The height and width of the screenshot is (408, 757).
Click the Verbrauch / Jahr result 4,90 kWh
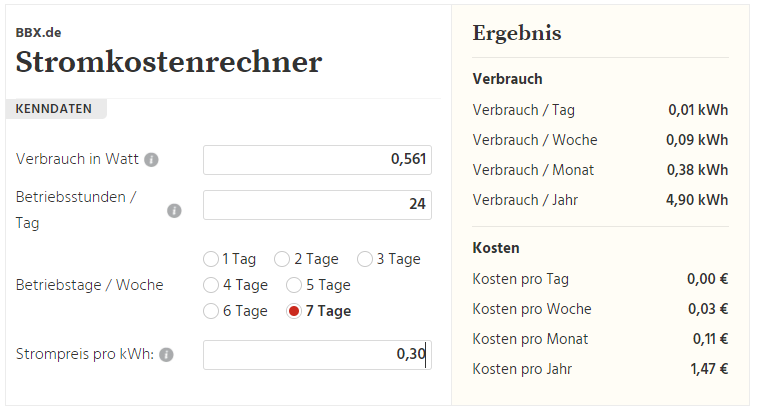coord(697,200)
